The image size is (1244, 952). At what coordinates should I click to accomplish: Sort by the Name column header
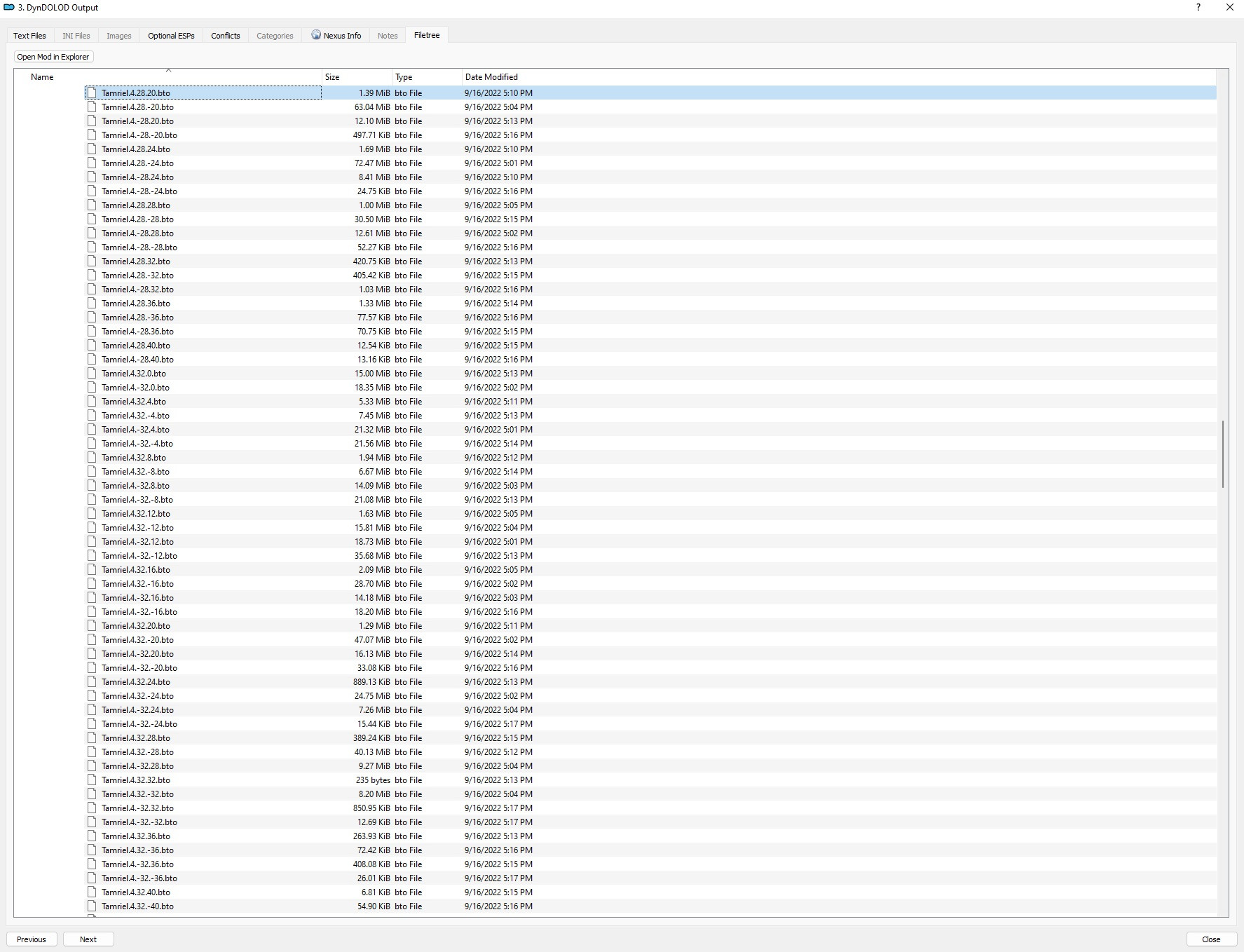168,77
